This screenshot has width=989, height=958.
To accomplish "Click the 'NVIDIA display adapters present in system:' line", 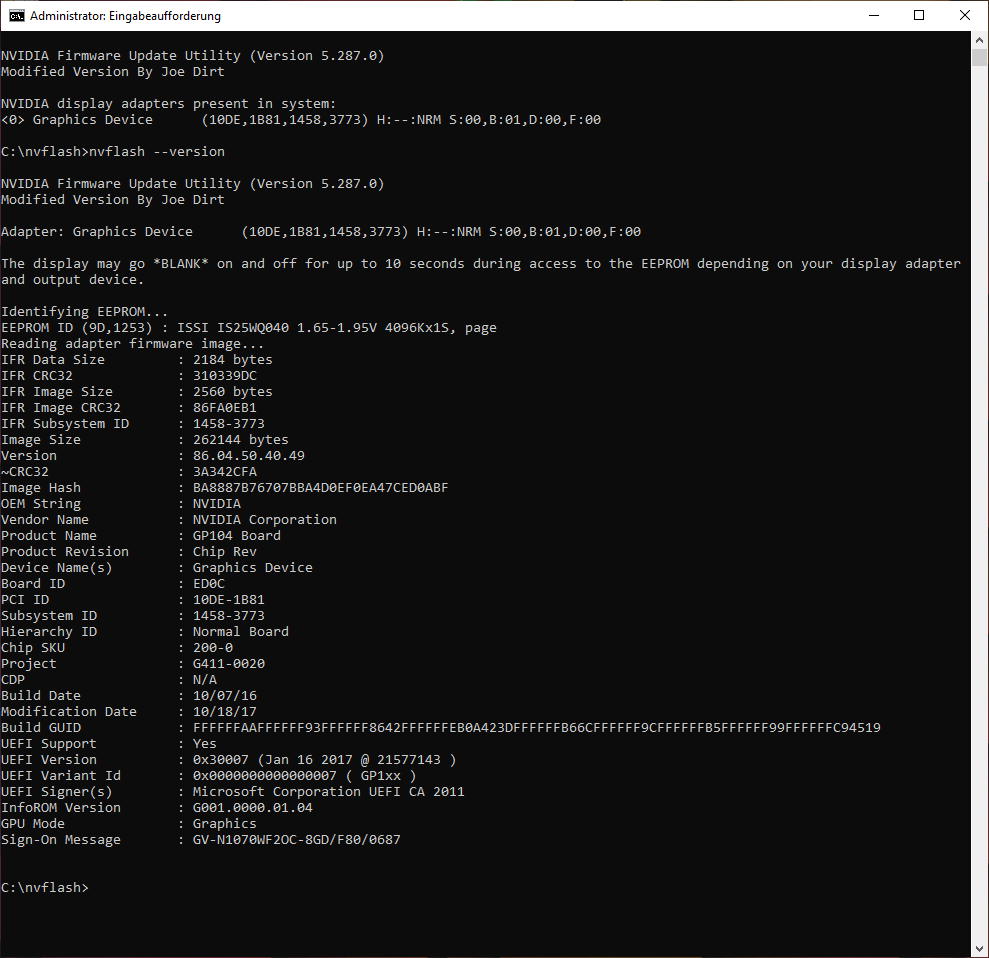I will (168, 103).
